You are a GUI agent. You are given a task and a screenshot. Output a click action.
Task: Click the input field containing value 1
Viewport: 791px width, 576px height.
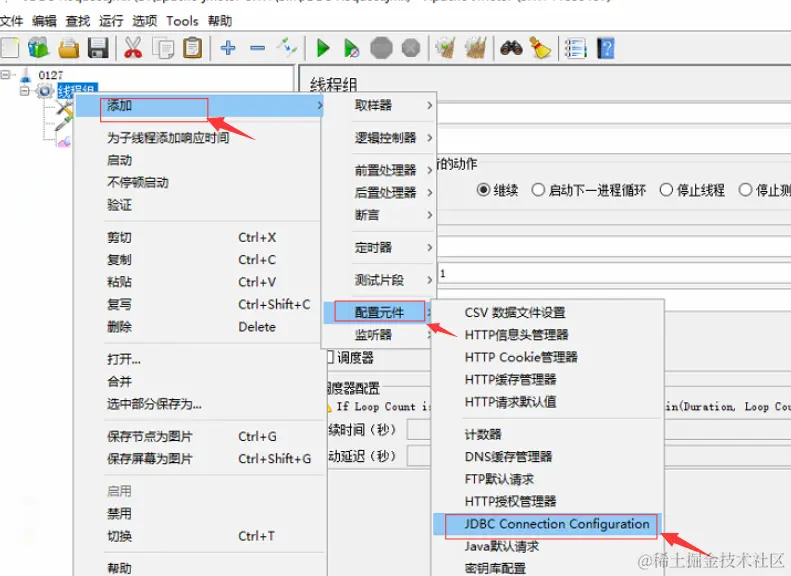(613, 273)
